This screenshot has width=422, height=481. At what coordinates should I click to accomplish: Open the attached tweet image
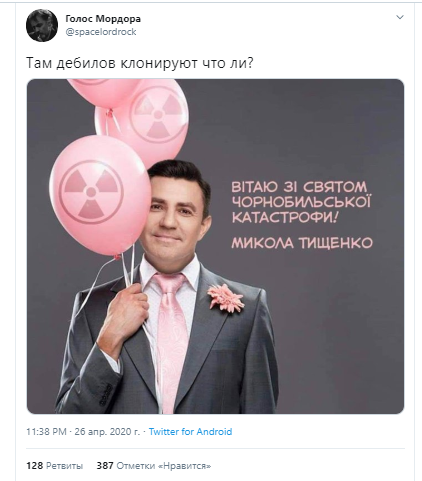coord(215,246)
